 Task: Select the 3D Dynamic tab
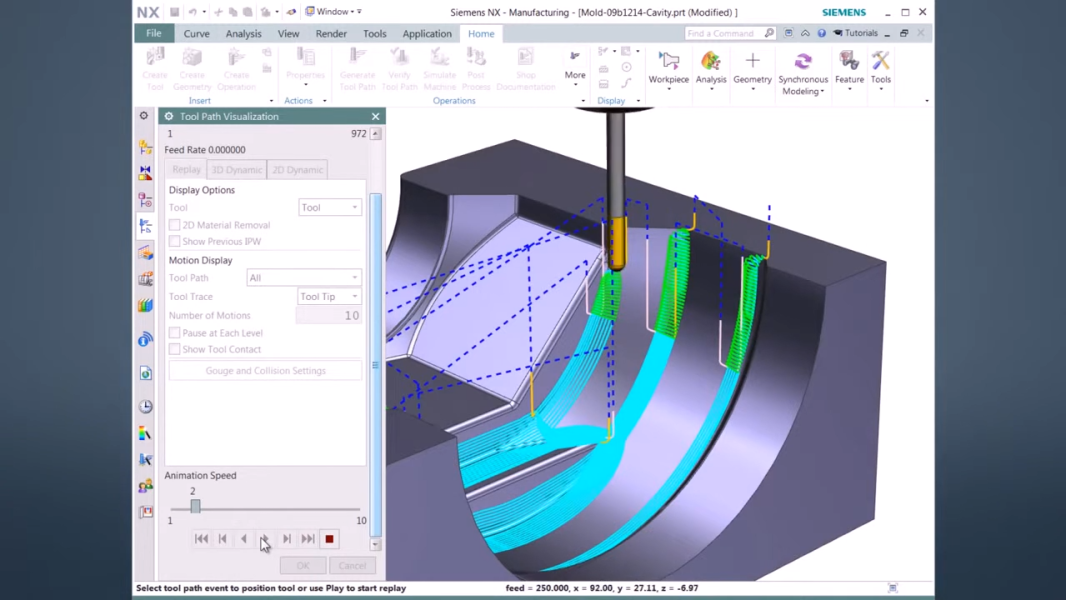pyautogui.click(x=236, y=170)
